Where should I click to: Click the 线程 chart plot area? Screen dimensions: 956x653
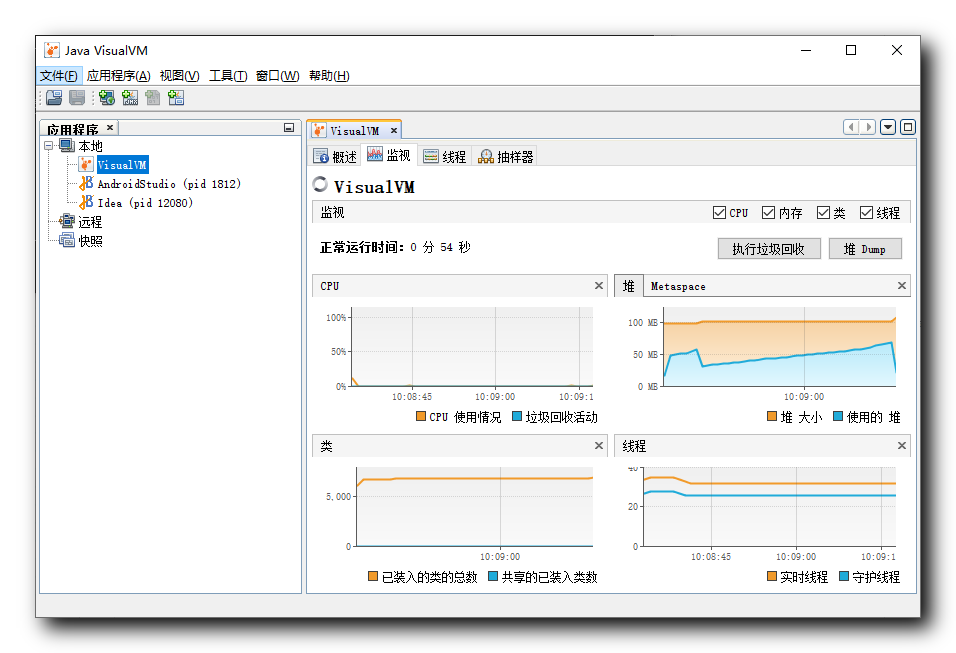770,507
